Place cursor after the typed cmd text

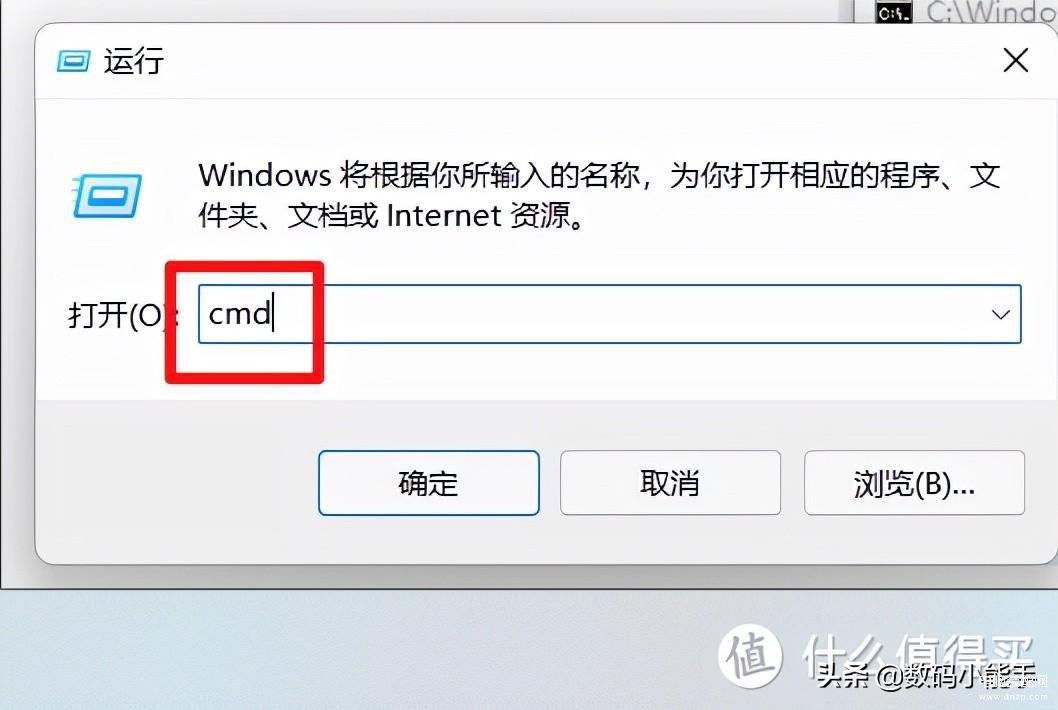pyautogui.click(x=273, y=314)
